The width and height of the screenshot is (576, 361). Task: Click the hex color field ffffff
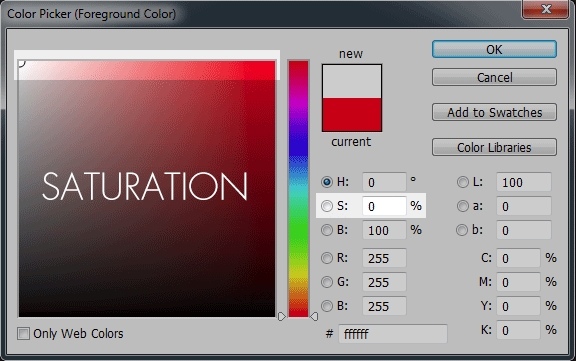(393, 333)
